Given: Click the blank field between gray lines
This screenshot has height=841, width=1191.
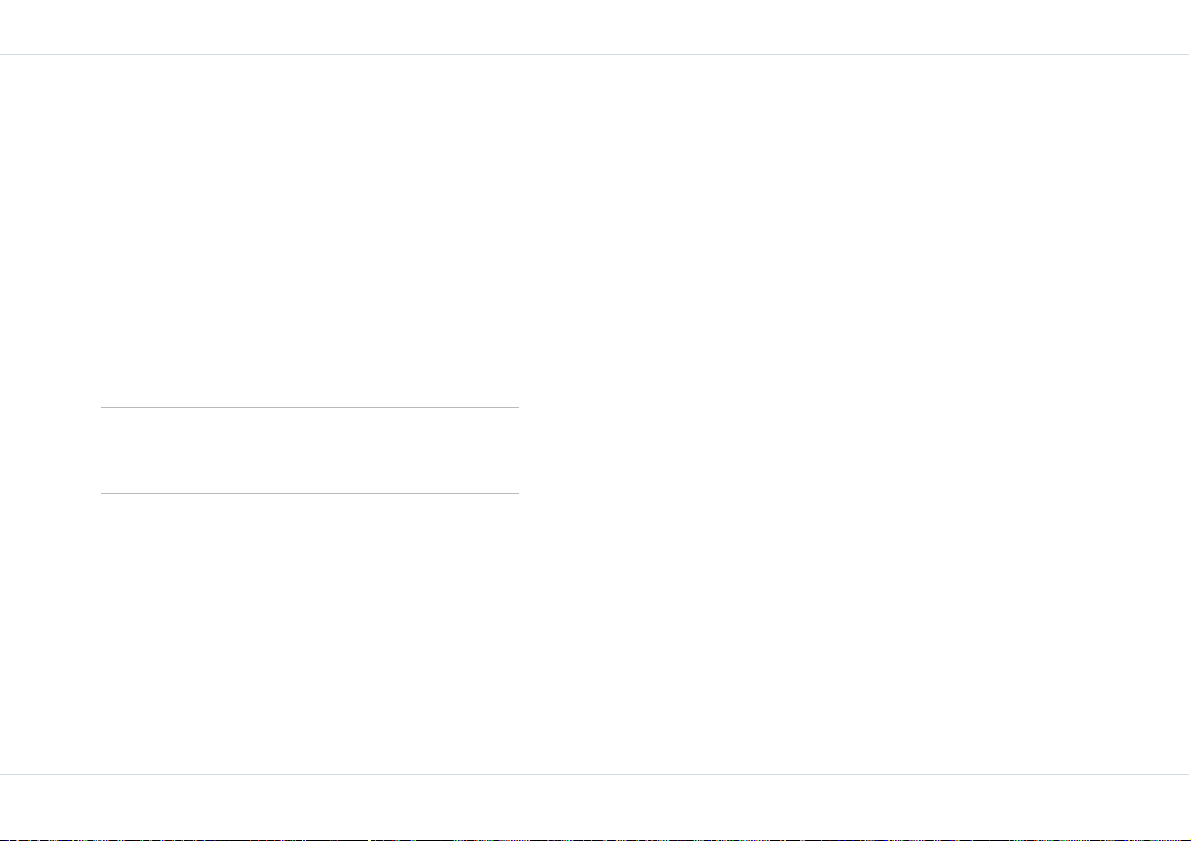Looking at the screenshot, I should 310,451.
